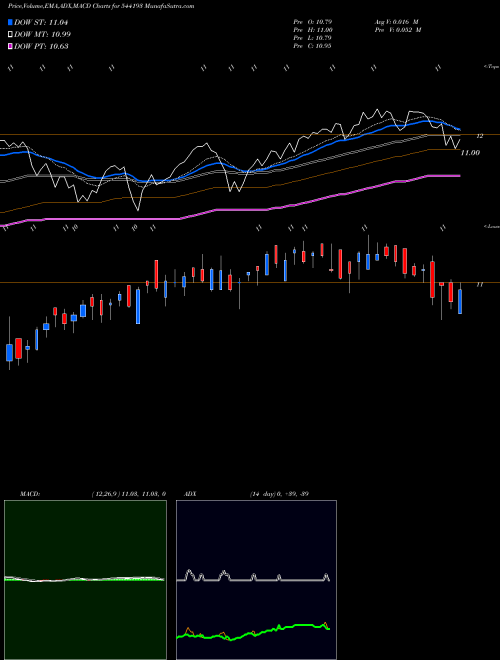The height and width of the screenshot is (660, 500).
Task: Click the ADX (14 day) values text
Action: tap(278, 494)
